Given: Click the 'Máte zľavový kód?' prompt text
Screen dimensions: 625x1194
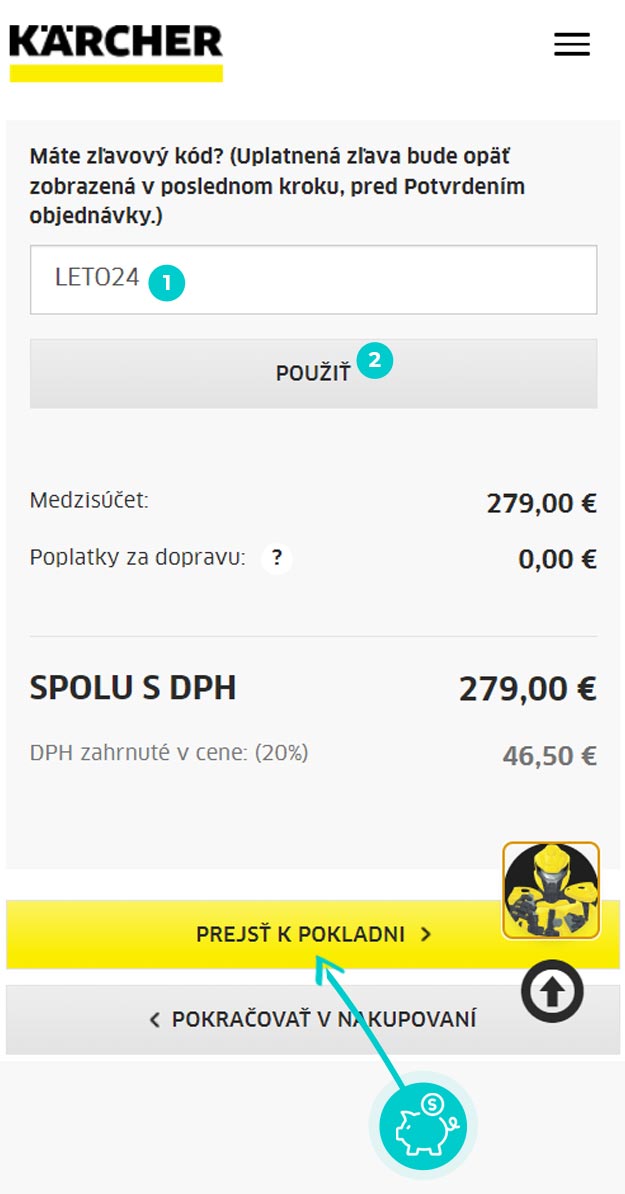Looking at the screenshot, I should point(127,157).
